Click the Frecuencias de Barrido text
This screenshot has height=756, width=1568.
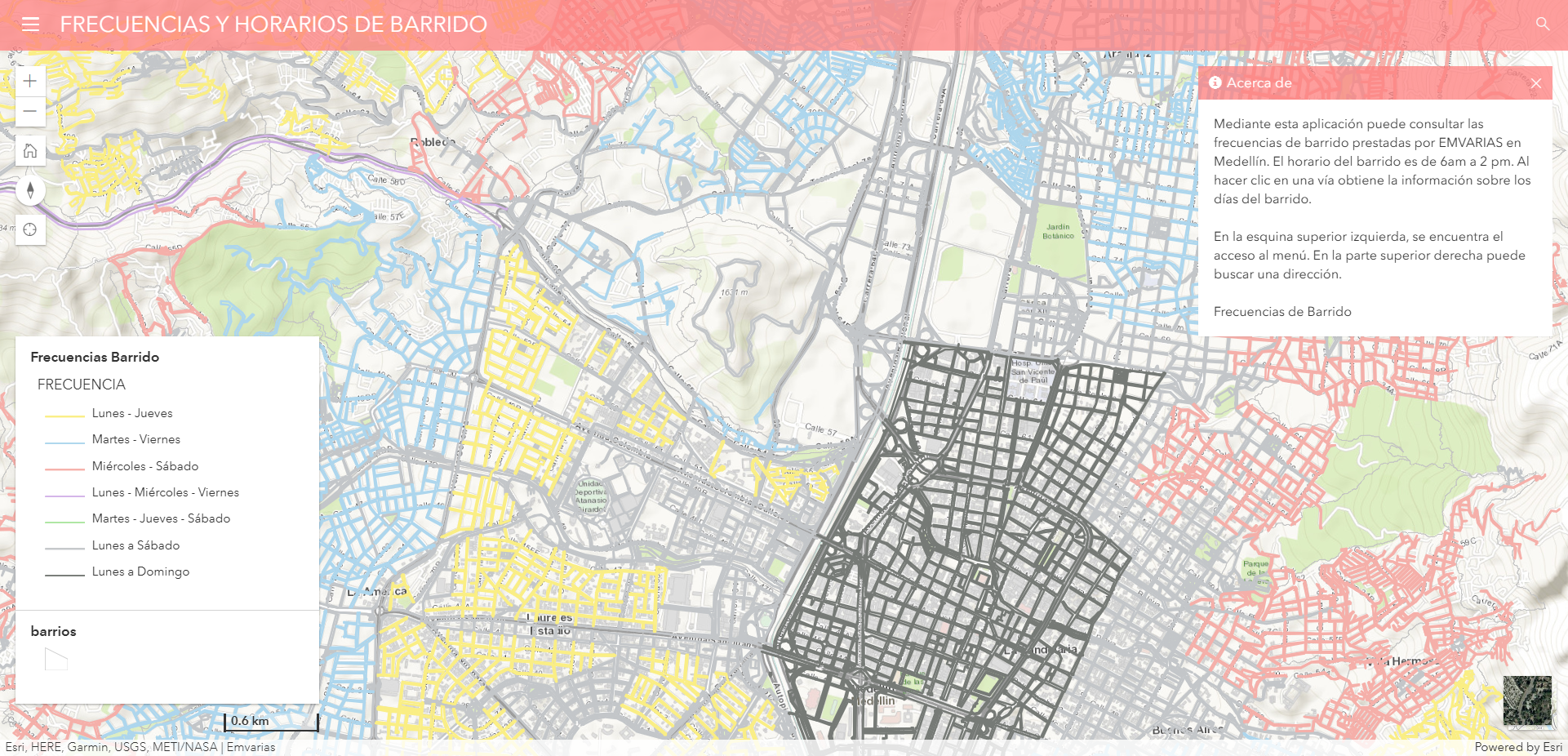click(1281, 312)
